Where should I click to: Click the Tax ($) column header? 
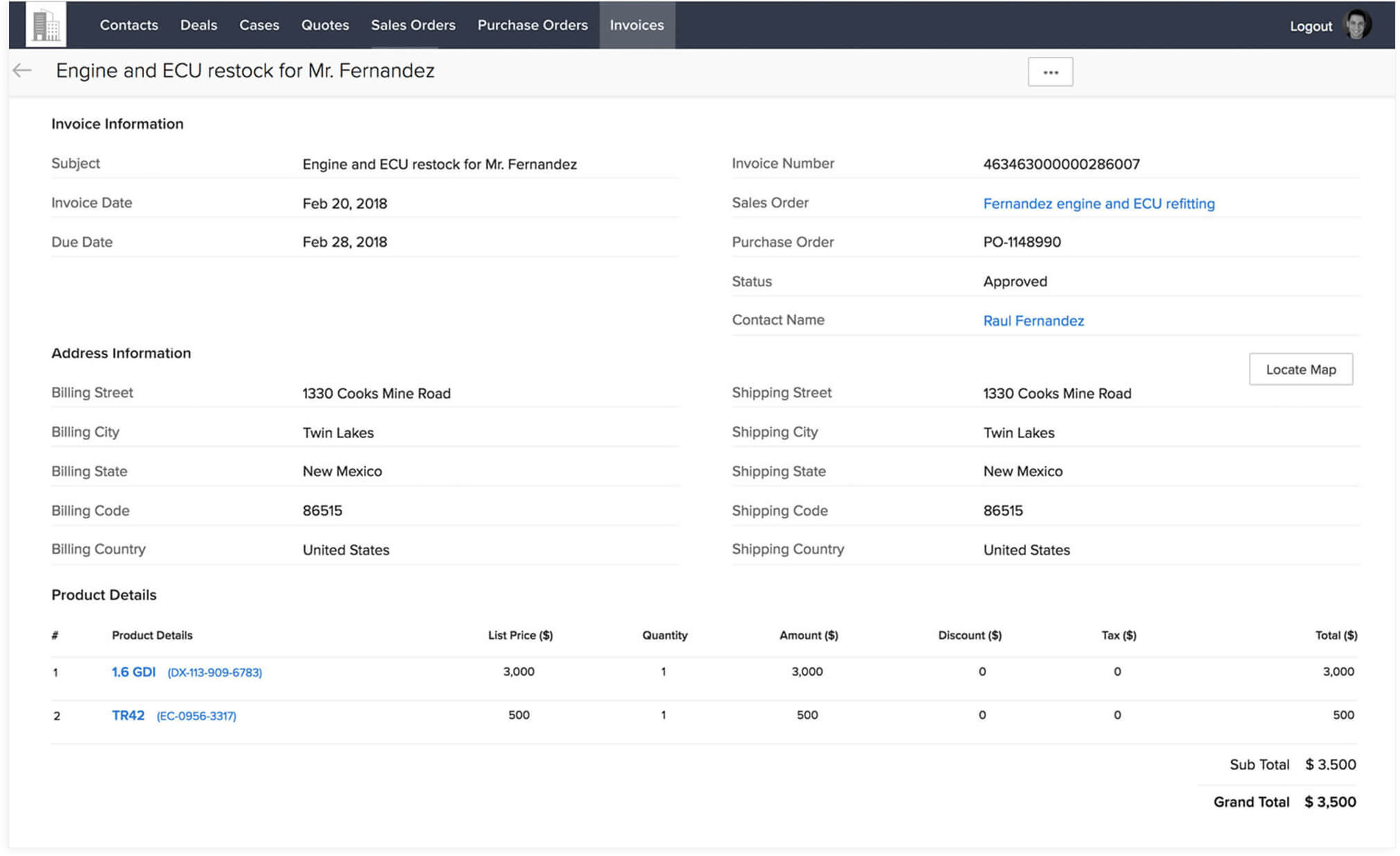(x=1119, y=636)
